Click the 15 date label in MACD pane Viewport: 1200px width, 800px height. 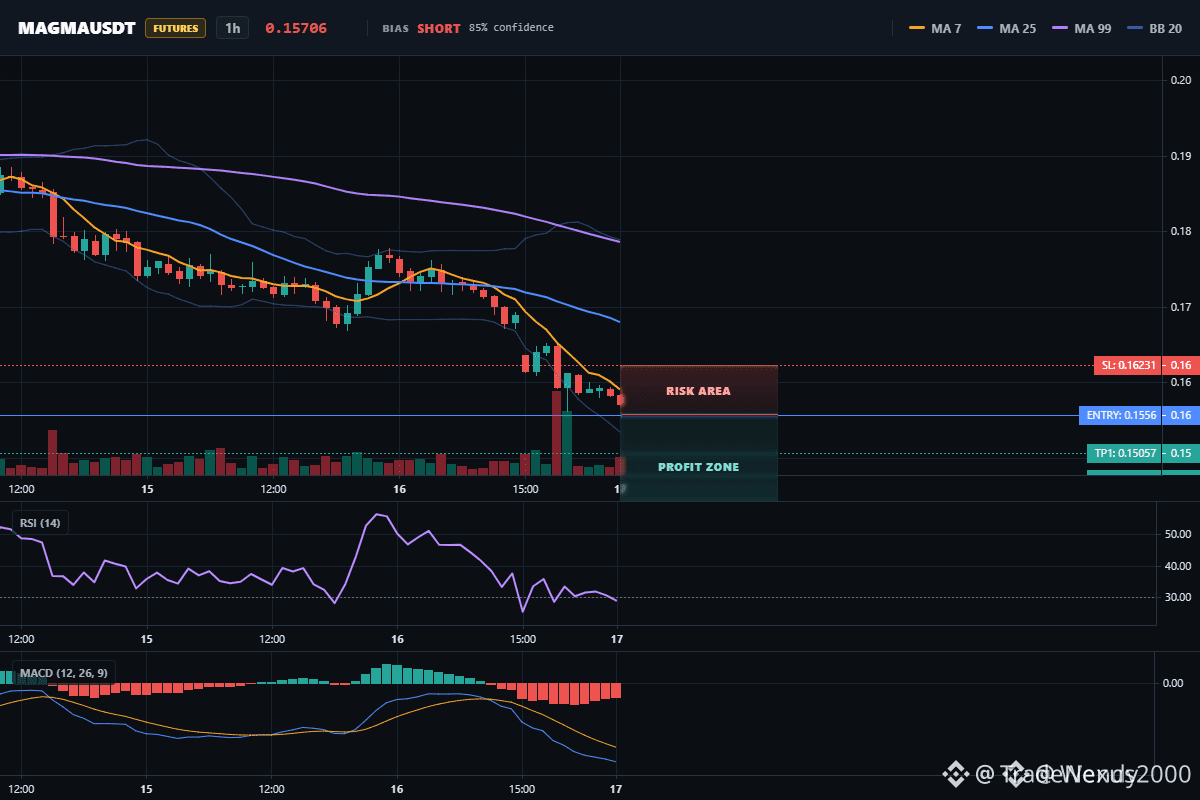pyautogui.click(x=146, y=788)
